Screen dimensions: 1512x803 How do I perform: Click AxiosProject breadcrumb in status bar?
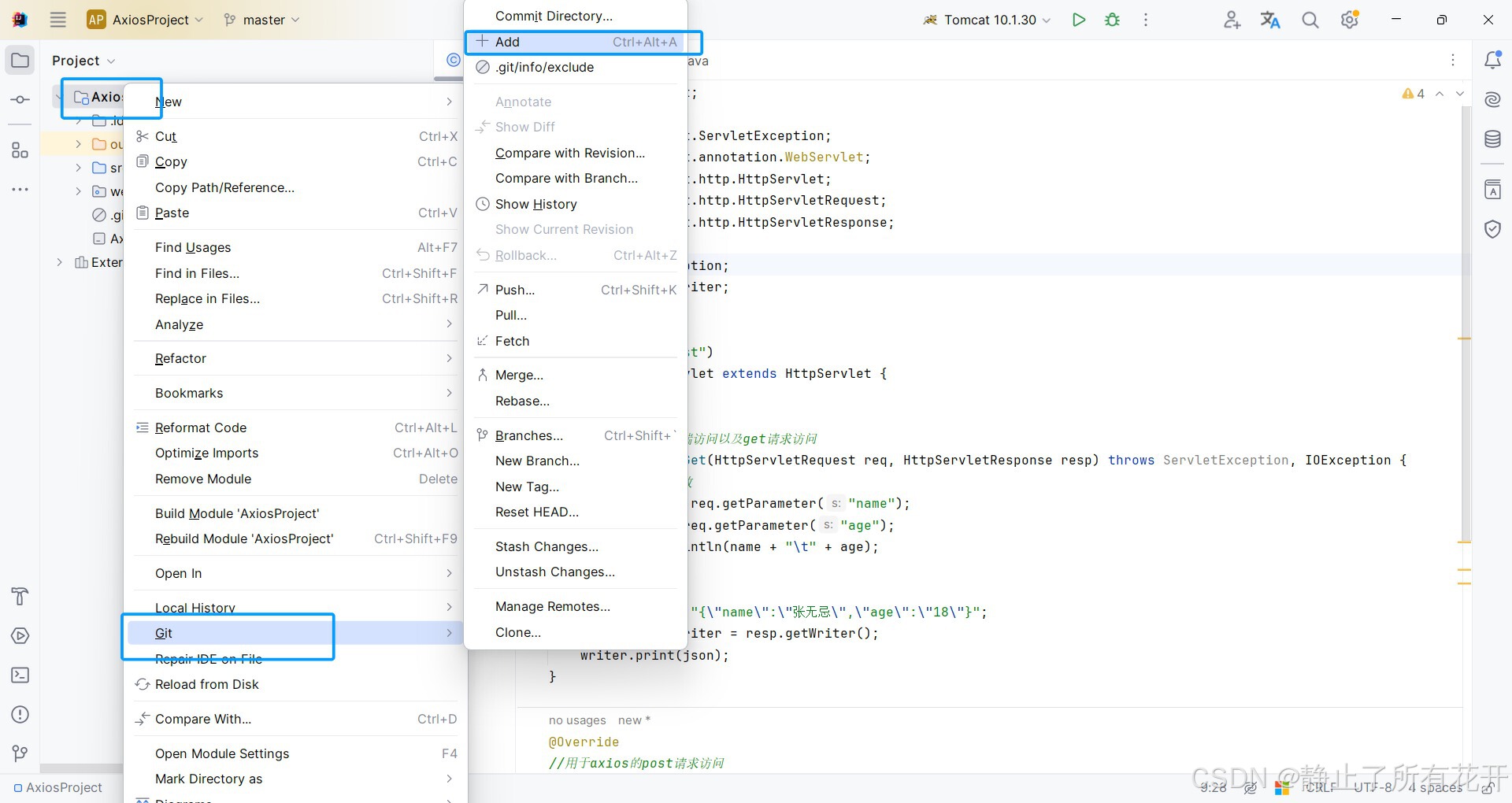[58, 787]
